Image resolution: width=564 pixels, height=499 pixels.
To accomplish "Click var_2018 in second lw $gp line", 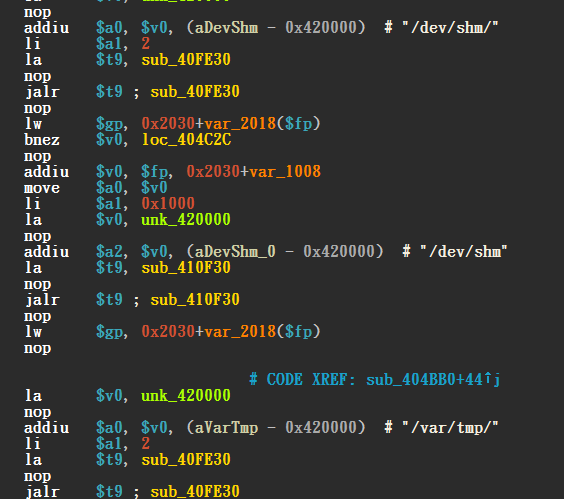I will tap(240, 332).
